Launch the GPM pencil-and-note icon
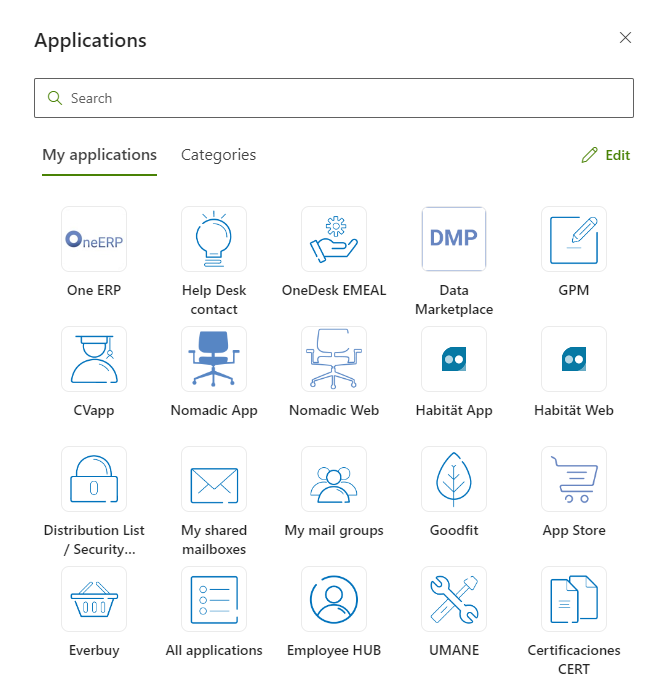Image resolution: width=668 pixels, height=685 pixels. [x=574, y=239]
